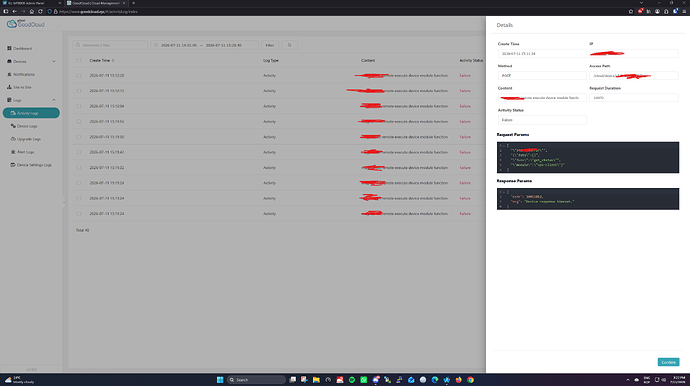The image size is (690, 386).
Task: Open Google Chrome from the taskbar
Action: click(470, 379)
